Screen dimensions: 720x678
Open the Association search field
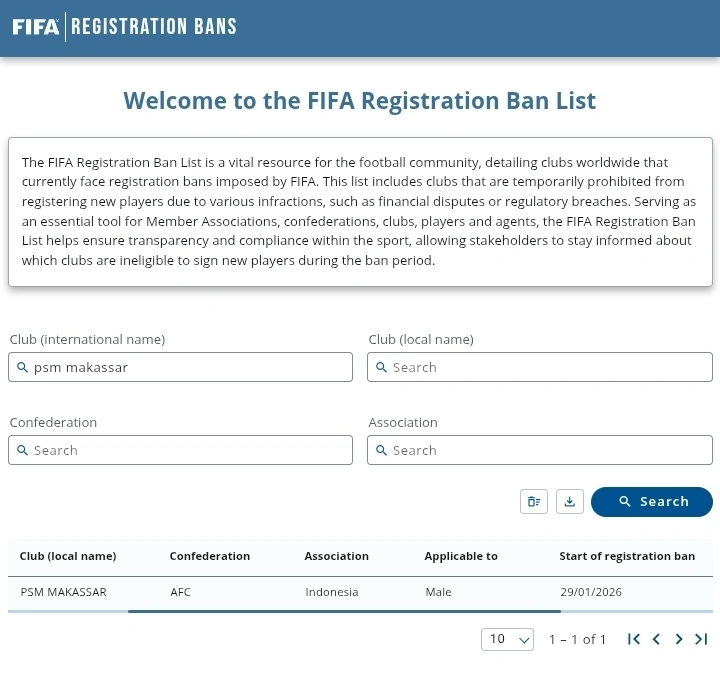point(540,450)
